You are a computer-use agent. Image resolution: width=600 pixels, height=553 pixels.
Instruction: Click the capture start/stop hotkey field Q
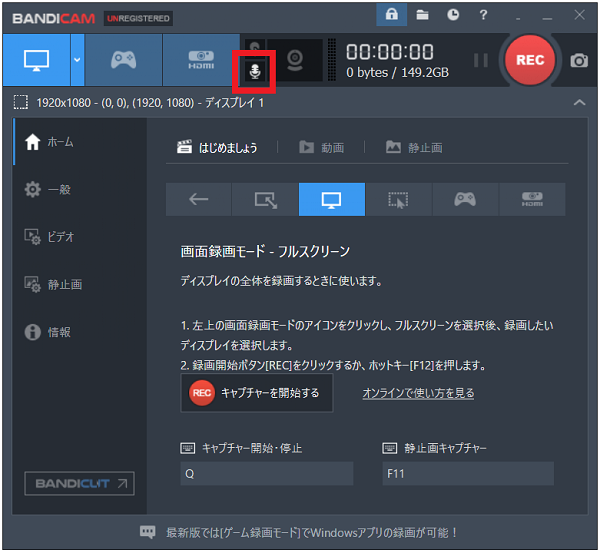pyautogui.click(x=267, y=473)
